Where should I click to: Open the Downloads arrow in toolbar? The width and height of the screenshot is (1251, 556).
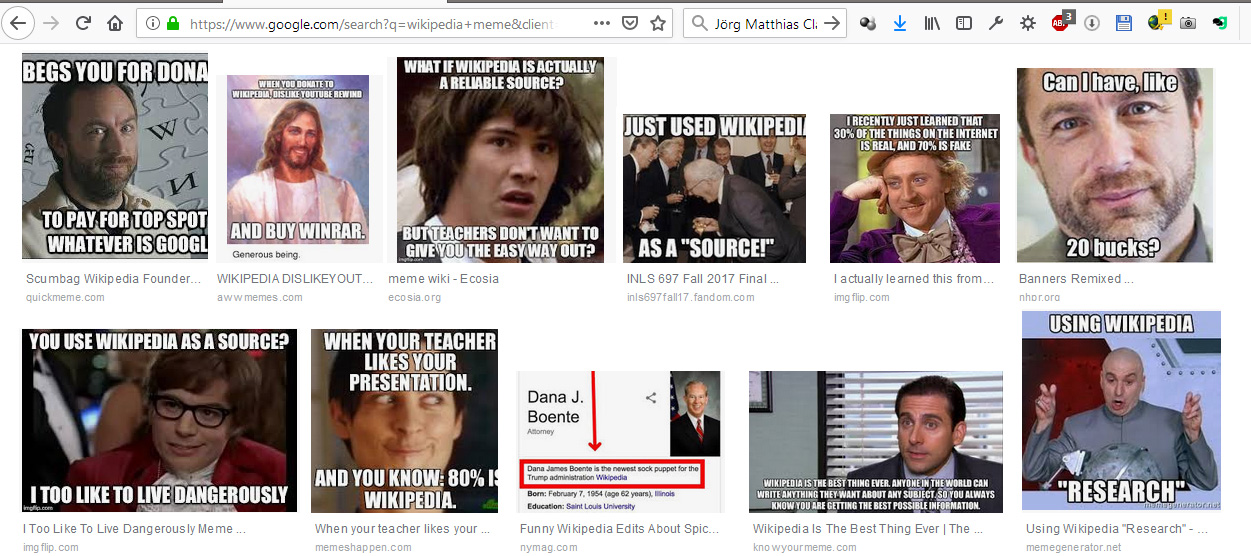899,23
